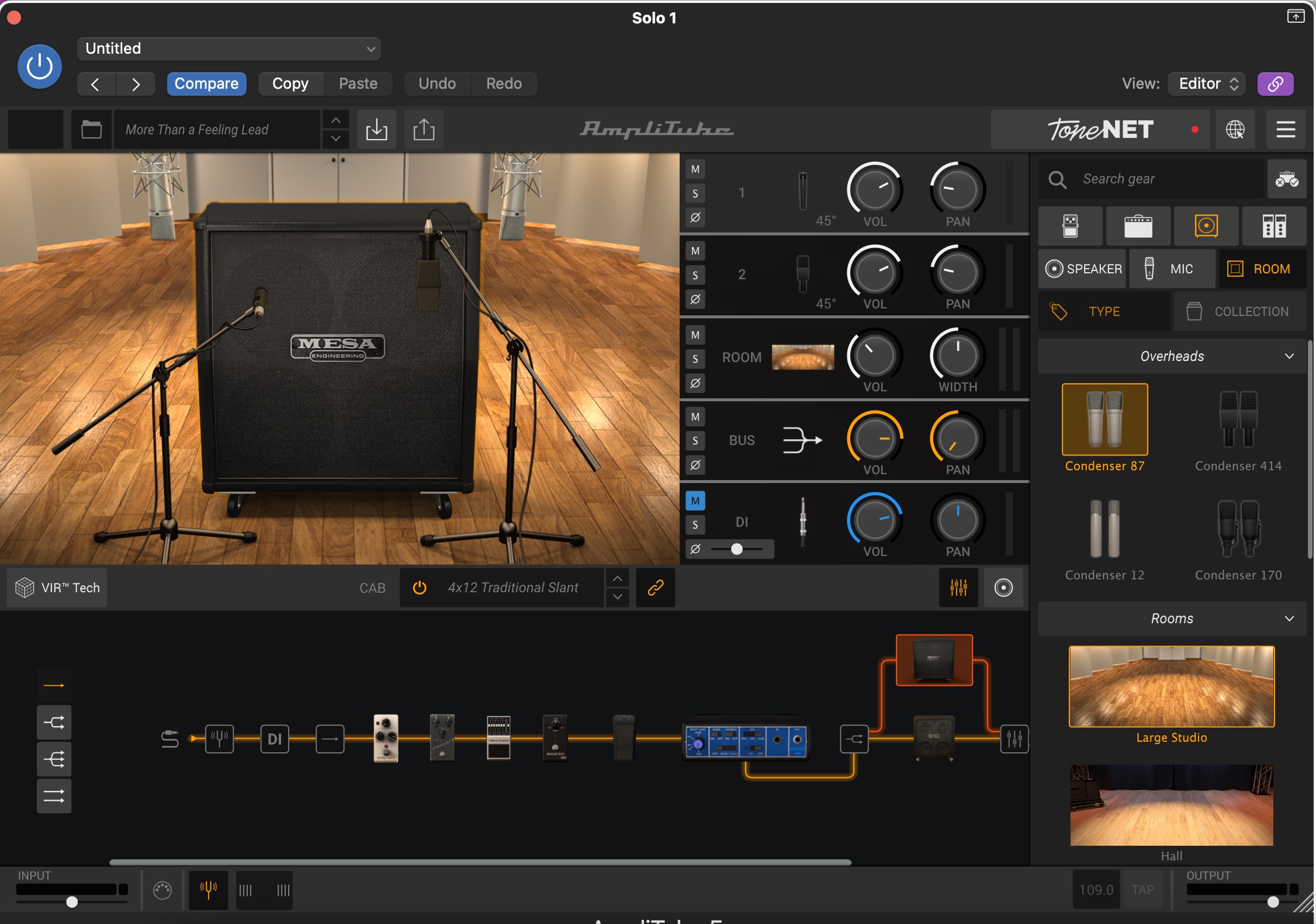Open the View Editor dropdown
This screenshot has width=1316, height=924.
click(x=1207, y=84)
